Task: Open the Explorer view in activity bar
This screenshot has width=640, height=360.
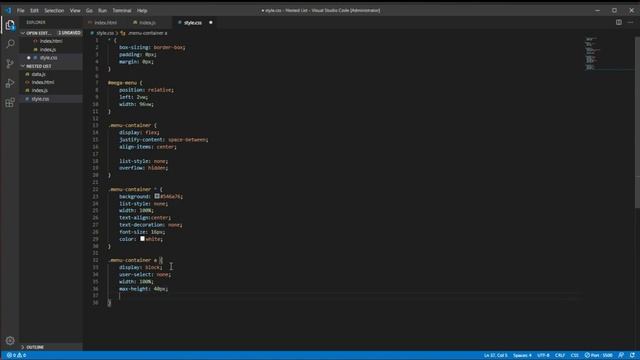Action: (x=10, y=25)
